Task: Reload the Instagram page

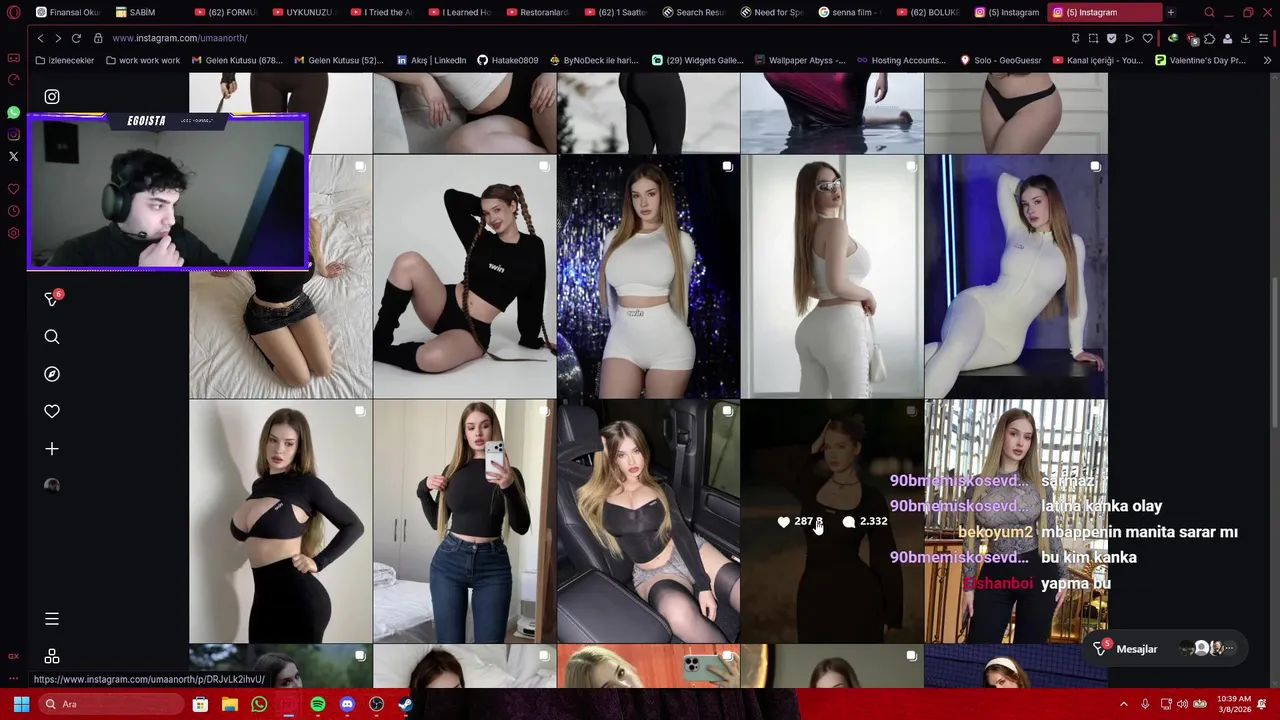Action: (76, 38)
